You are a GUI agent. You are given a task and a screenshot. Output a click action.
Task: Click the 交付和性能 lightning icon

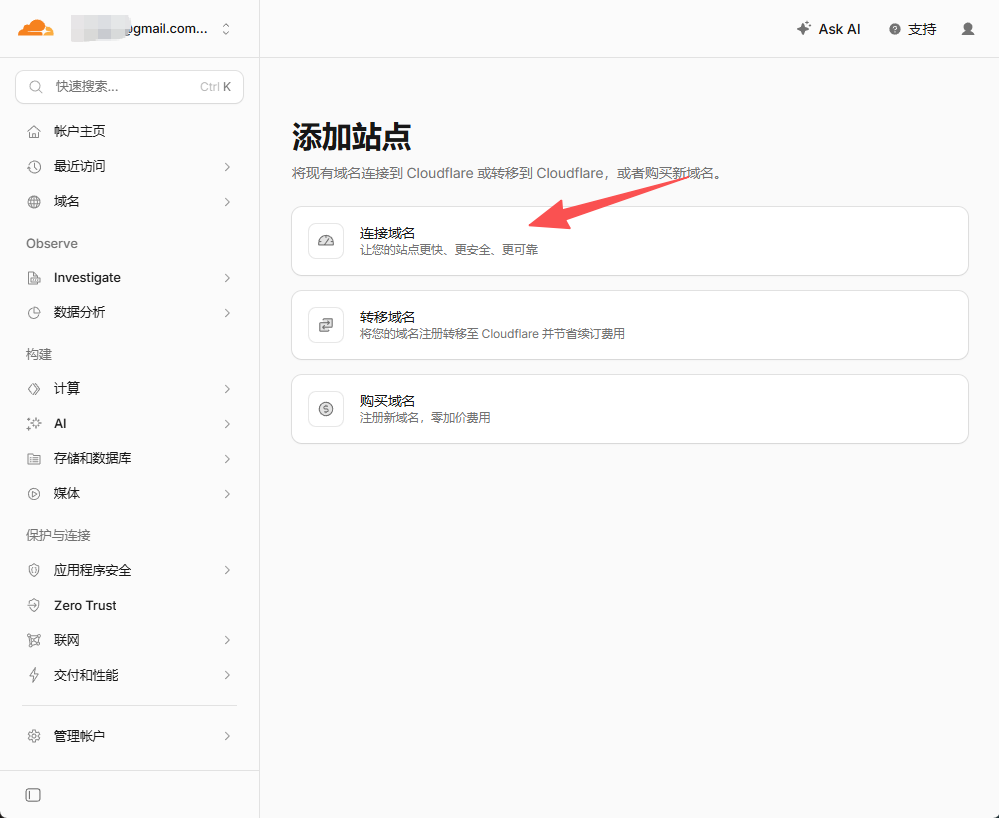click(x=34, y=675)
